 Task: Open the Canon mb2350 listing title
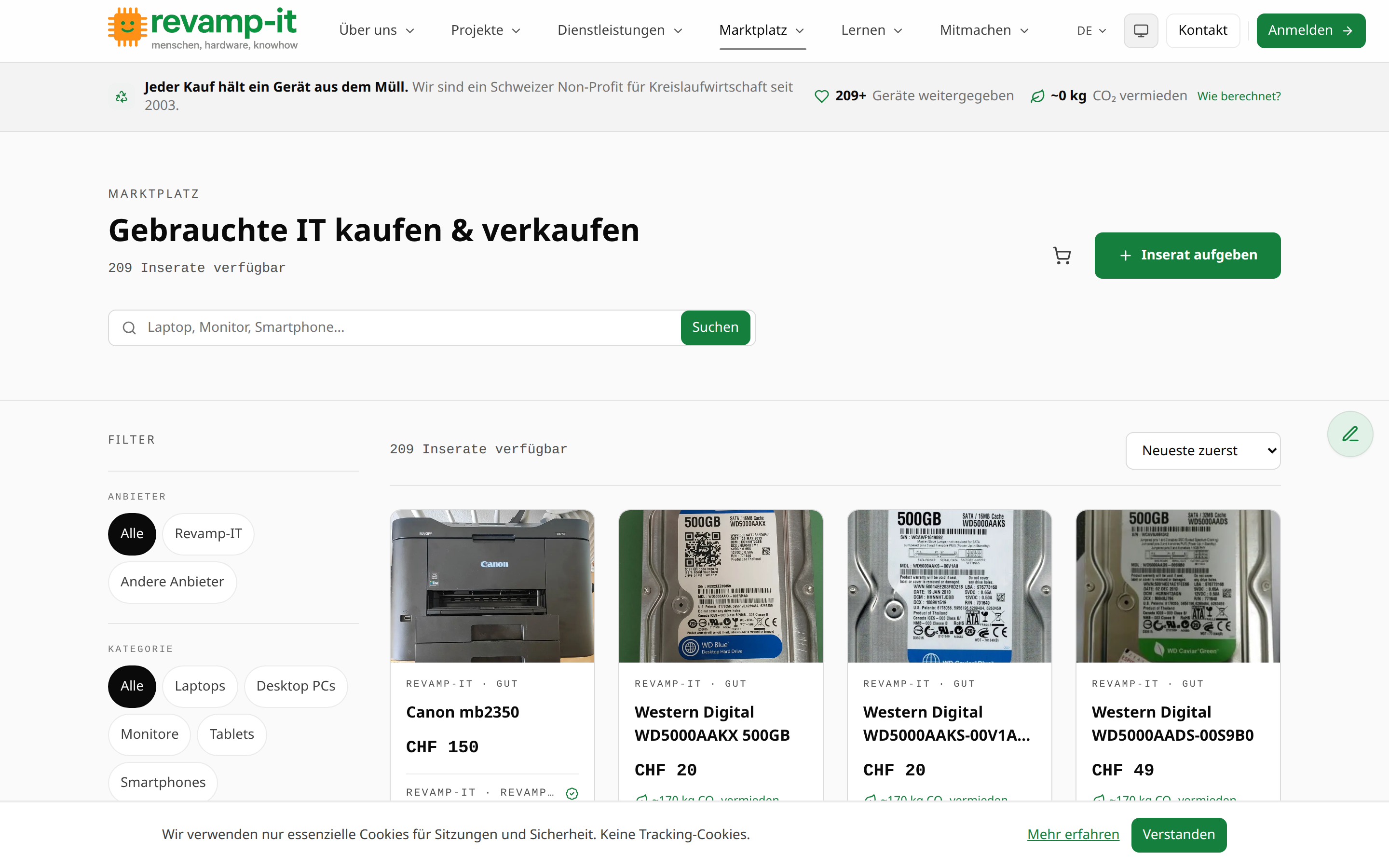click(462, 712)
